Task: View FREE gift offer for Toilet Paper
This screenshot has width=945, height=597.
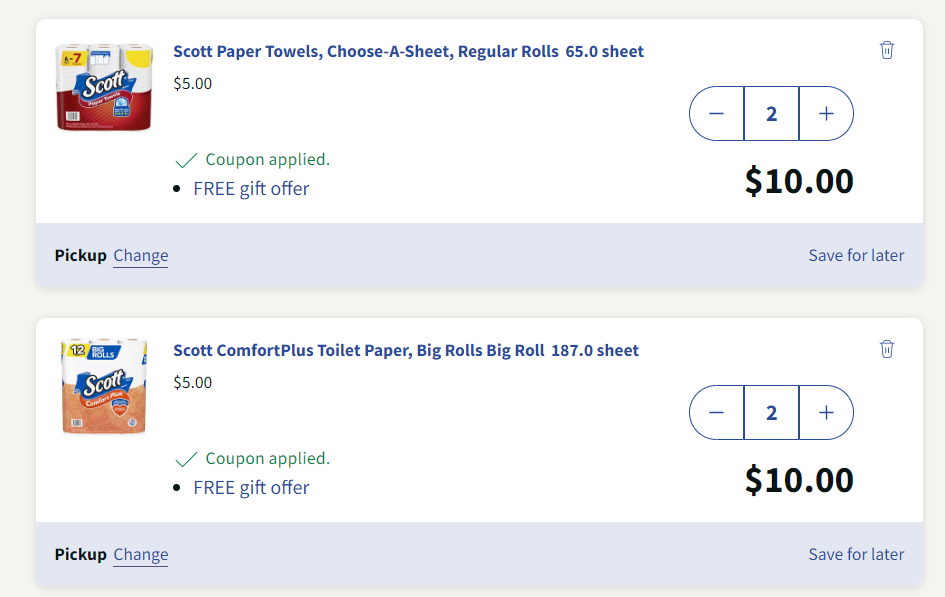Action: click(x=251, y=488)
